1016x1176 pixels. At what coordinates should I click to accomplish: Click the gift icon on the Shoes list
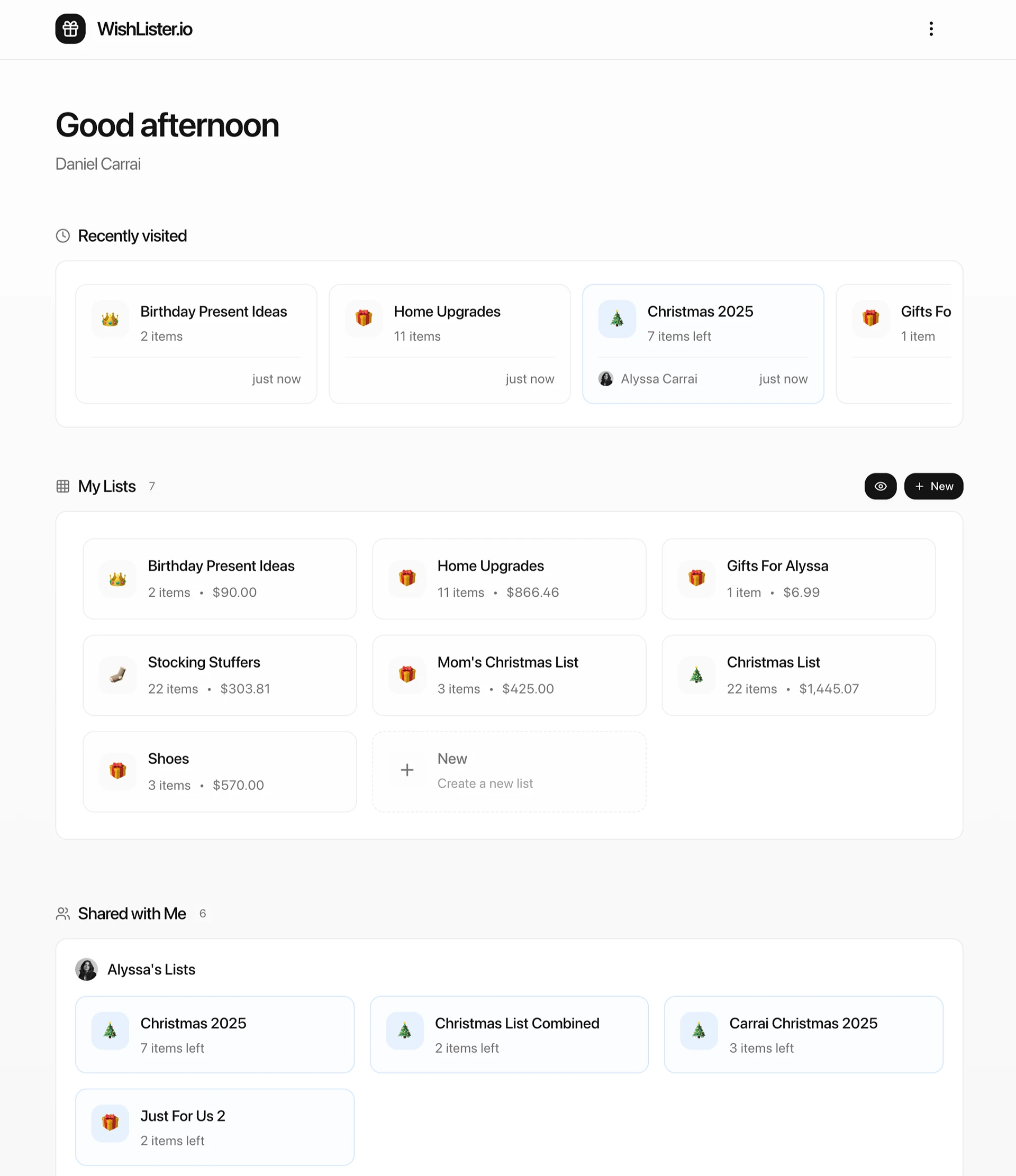[x=117, y=771]
